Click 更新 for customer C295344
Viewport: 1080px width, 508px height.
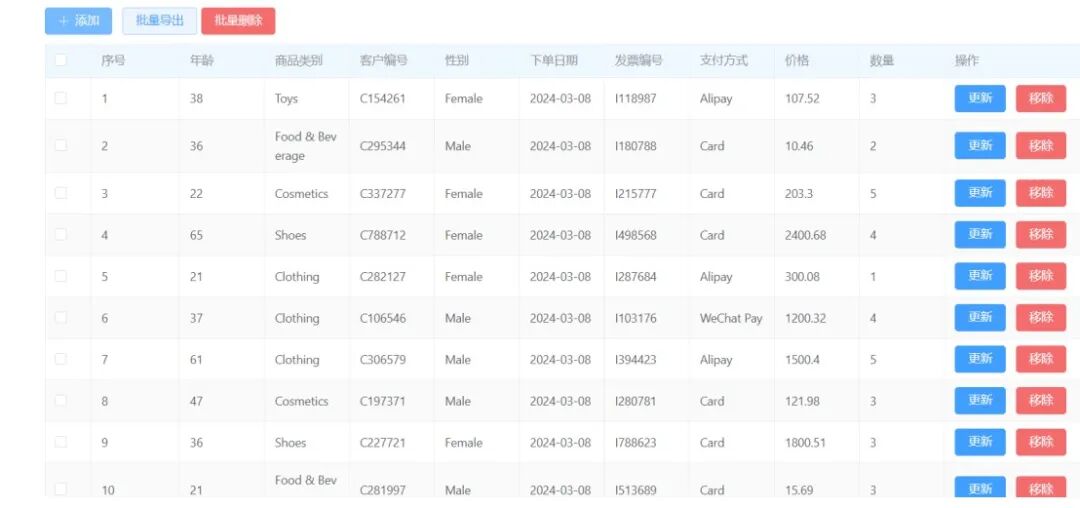[x=979, y=145]
